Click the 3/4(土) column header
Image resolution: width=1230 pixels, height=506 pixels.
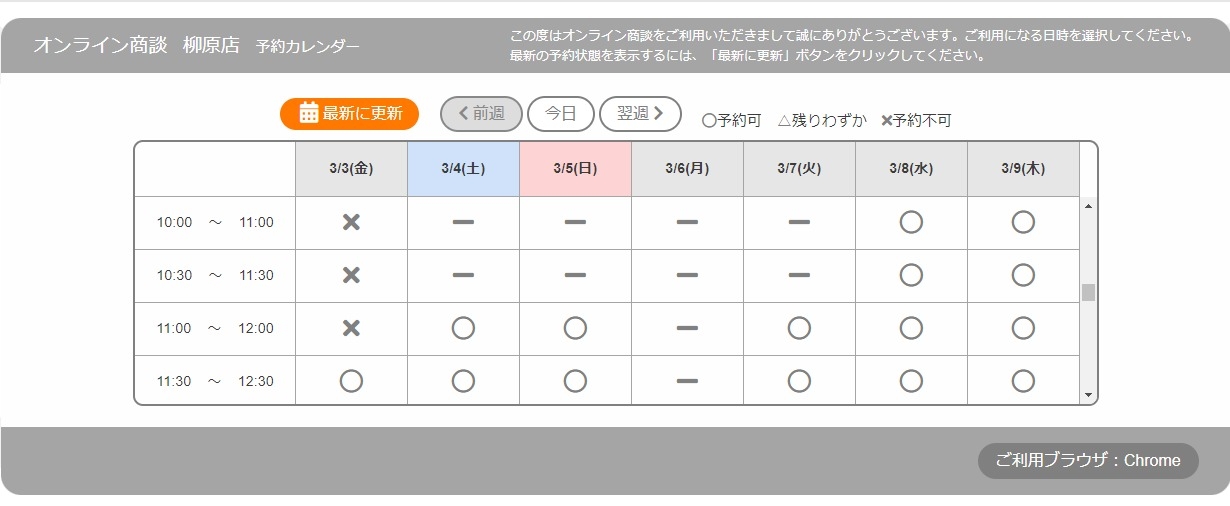(463, 169)
